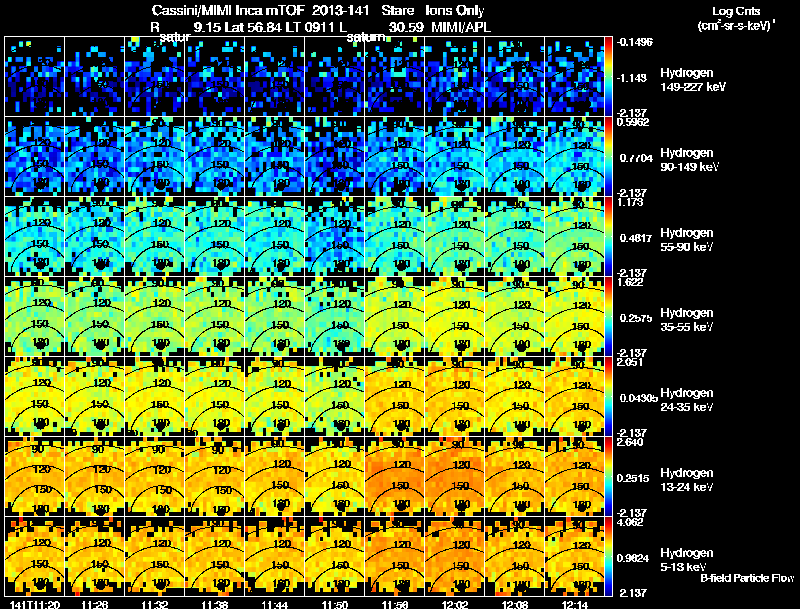Select 149-227 keV panel at 12:08
The image size is (800, 609).
tap(515, 77)
